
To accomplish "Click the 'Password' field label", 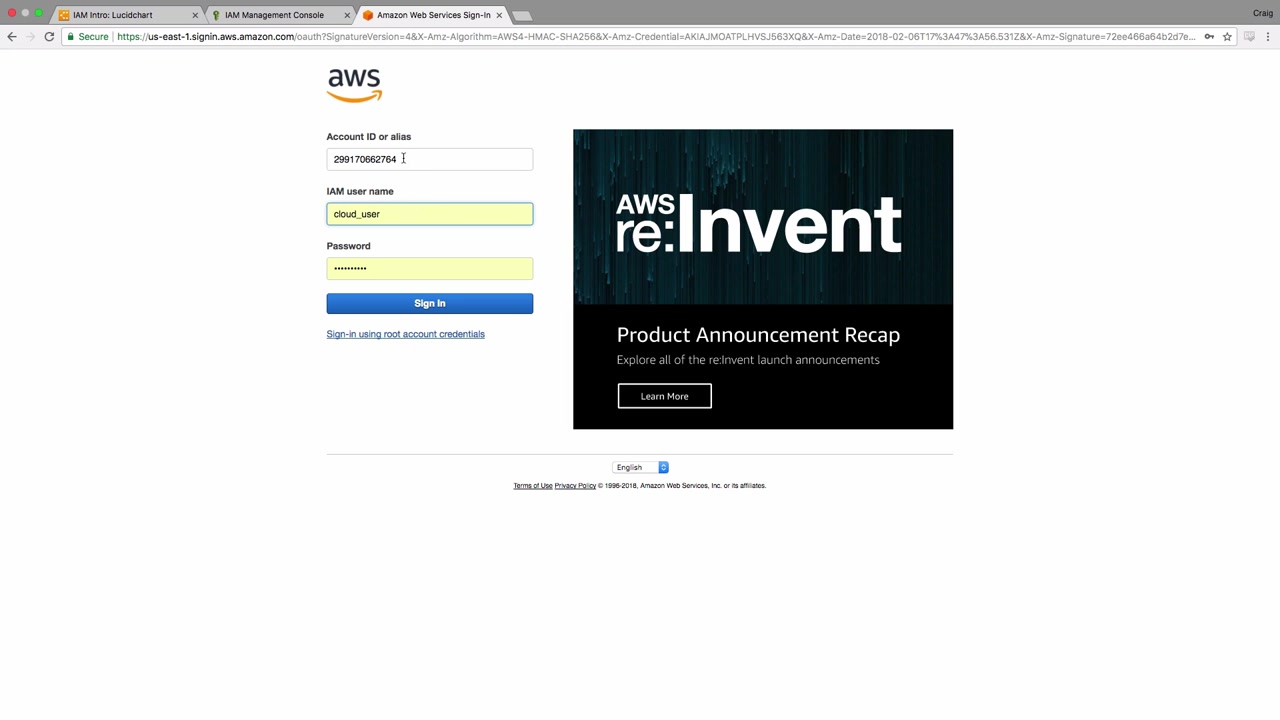I will coord(348,246).
